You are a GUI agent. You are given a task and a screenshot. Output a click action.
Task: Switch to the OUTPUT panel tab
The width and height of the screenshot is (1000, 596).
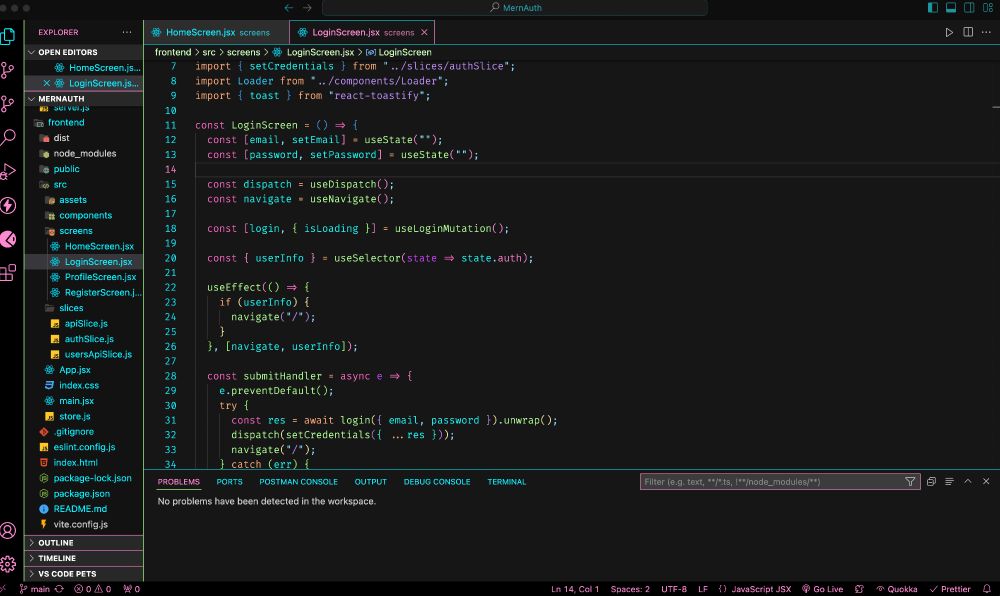pyautogui.click(x=371, y=482)
